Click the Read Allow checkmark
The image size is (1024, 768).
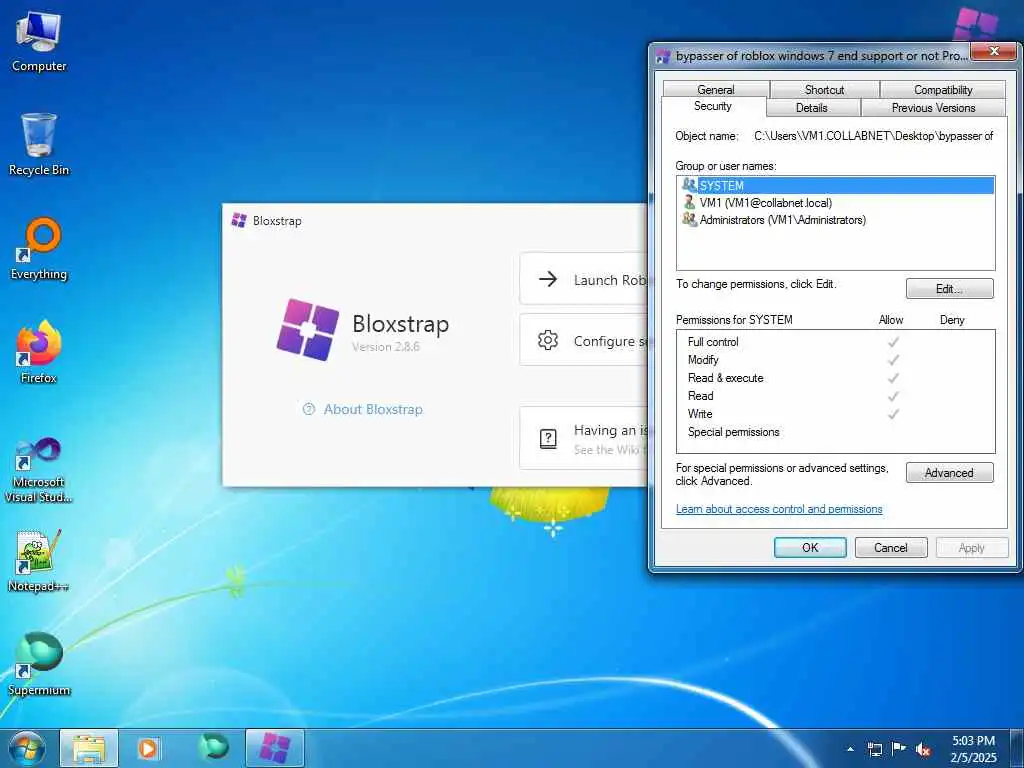pyautogui.click(x=893, y=396)
